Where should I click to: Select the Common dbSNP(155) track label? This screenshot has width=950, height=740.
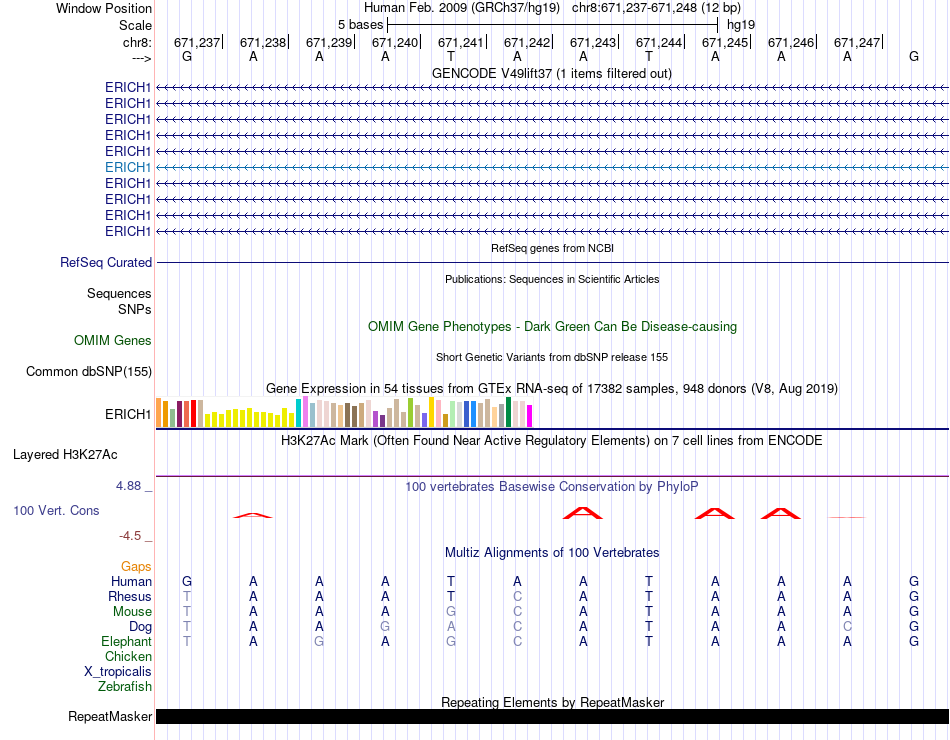coord(89,372)
